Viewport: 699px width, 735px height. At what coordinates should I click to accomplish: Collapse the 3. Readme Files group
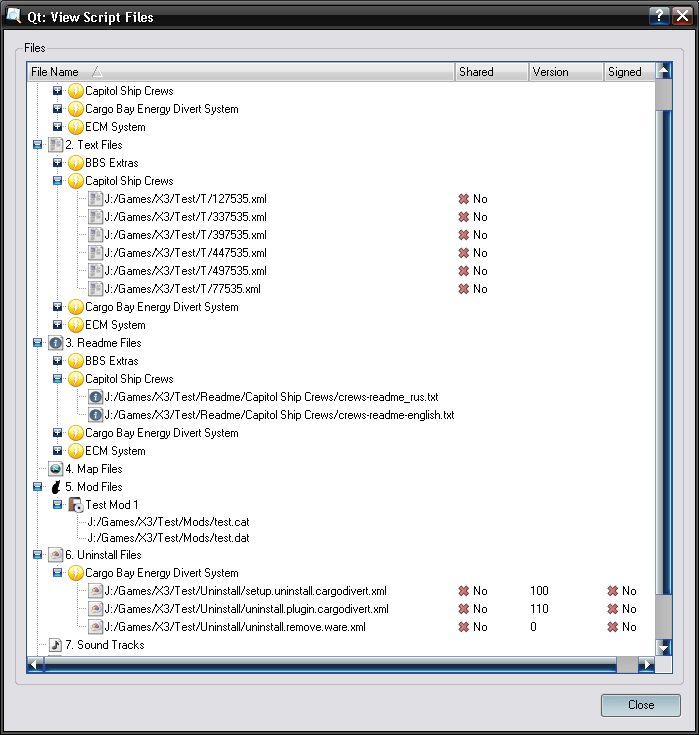pos(38,343)
